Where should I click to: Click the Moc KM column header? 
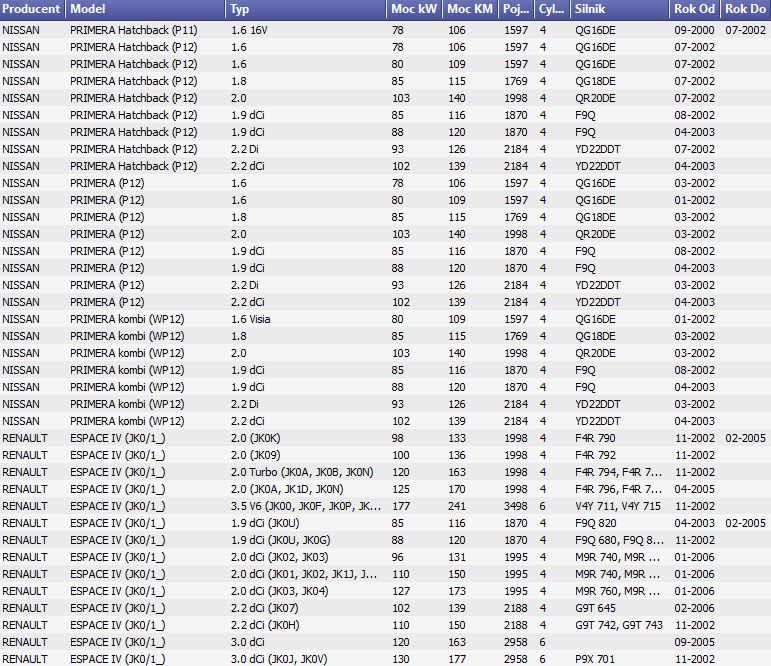click(x=470, y=9)
